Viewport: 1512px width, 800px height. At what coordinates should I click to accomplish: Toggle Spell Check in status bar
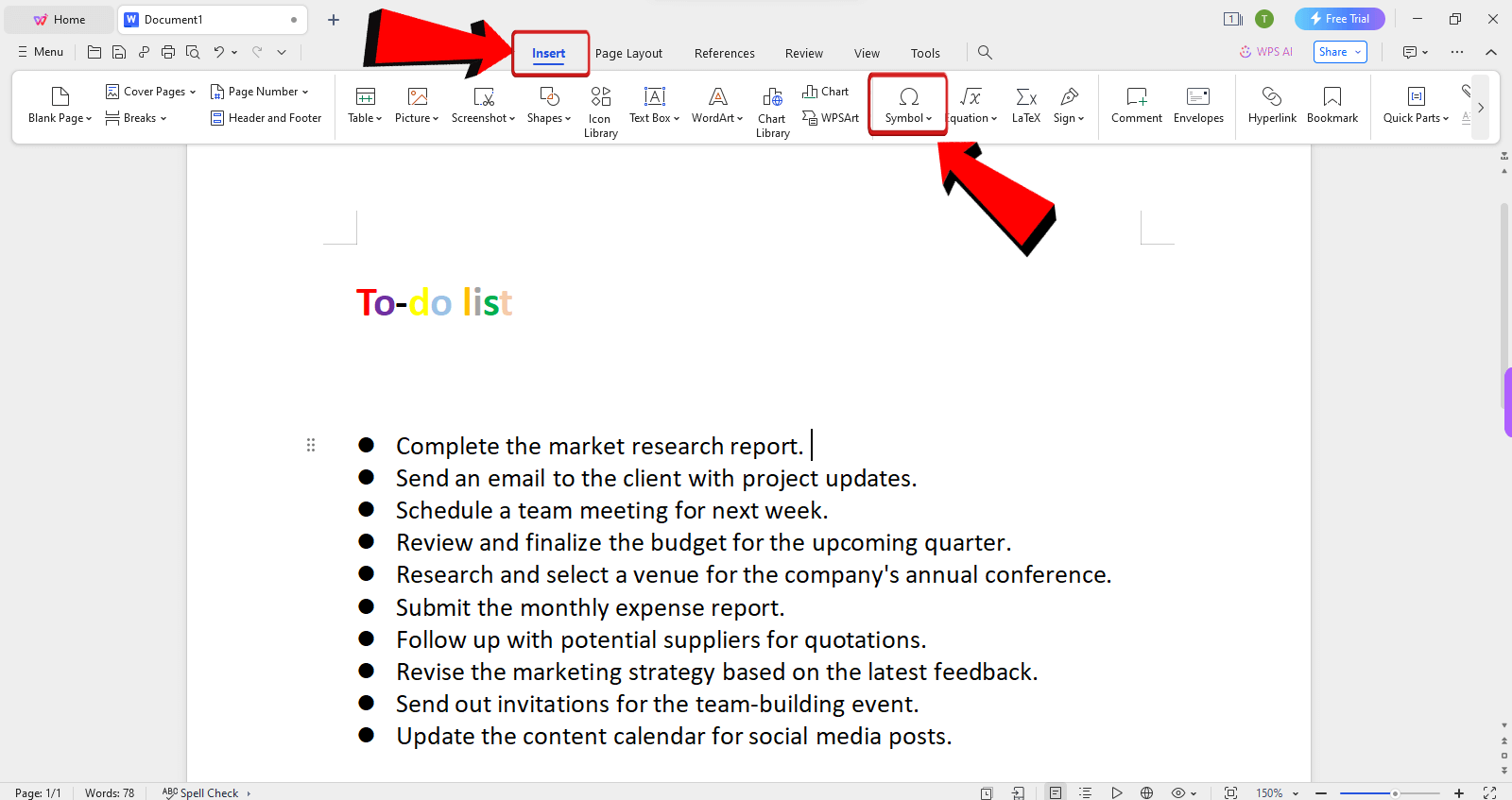pos(200,792)
